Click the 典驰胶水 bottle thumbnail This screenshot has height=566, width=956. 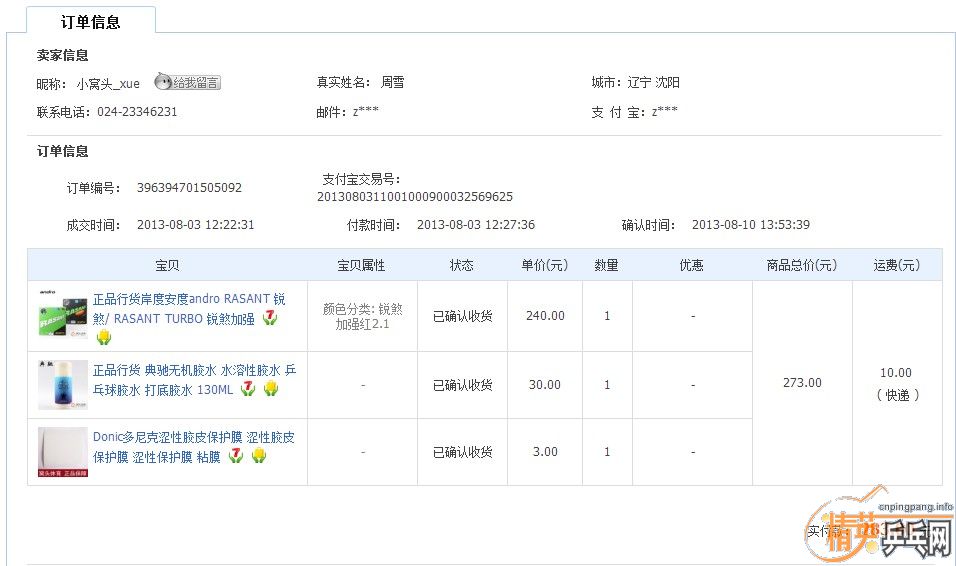[x=63, y=385]
